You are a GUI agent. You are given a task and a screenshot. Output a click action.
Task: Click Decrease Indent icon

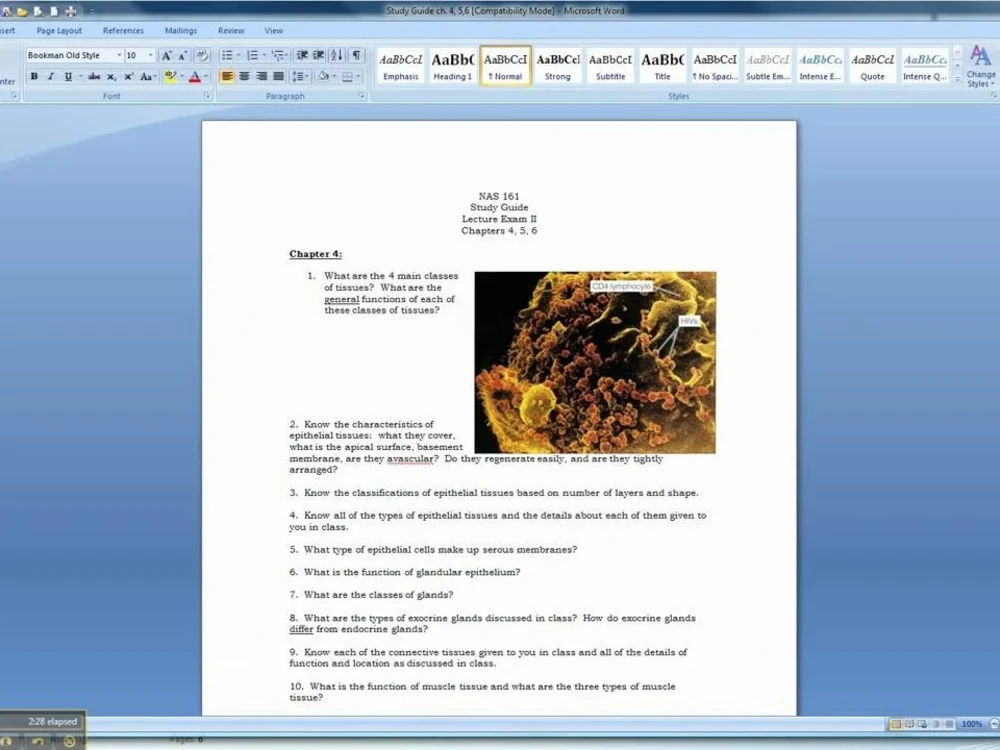click(302, 55)
